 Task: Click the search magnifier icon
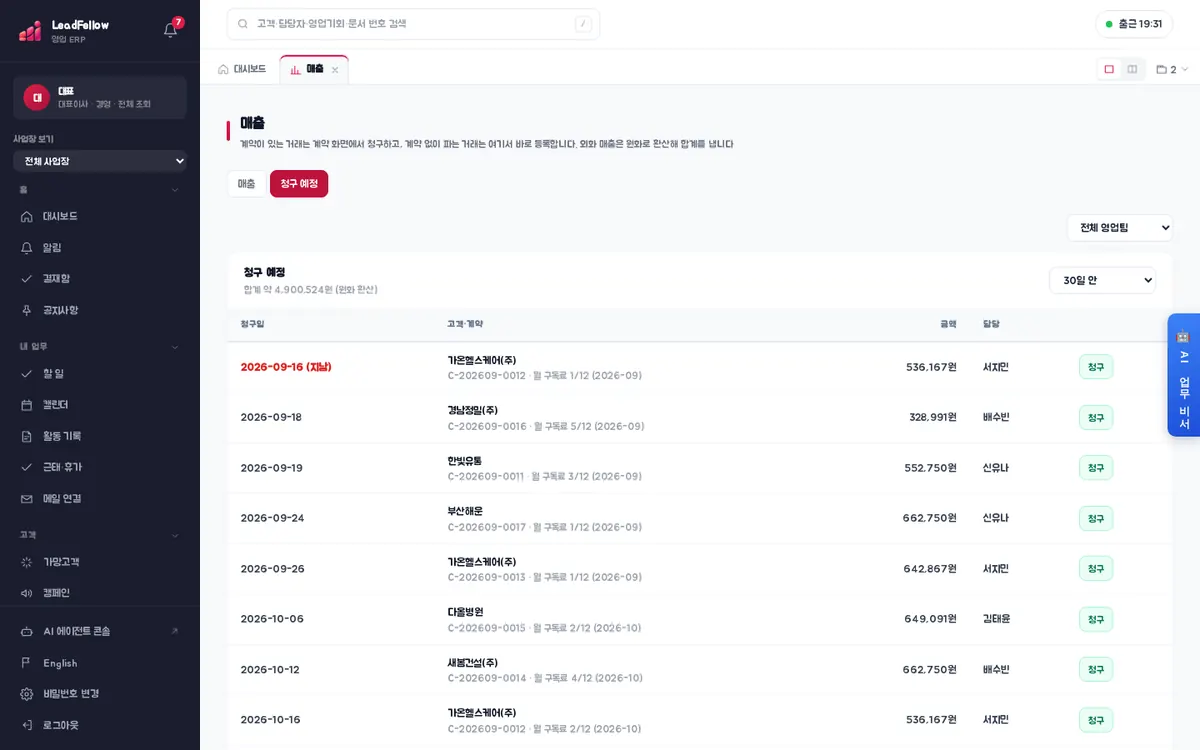pyautogui.click(x=243, y=24)
